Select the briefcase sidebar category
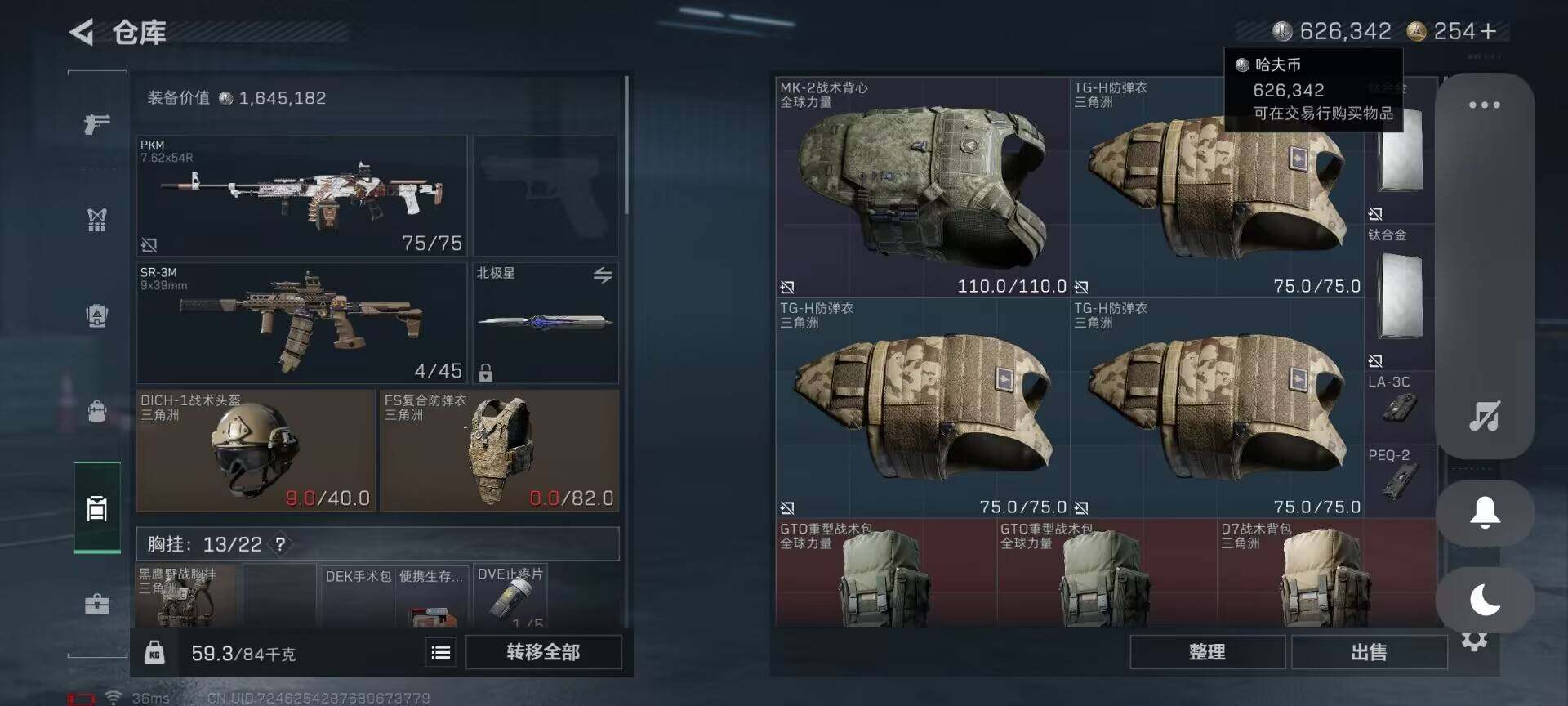Image resolution: width=1568 pixels, height=706 pixels. (97, 604)
